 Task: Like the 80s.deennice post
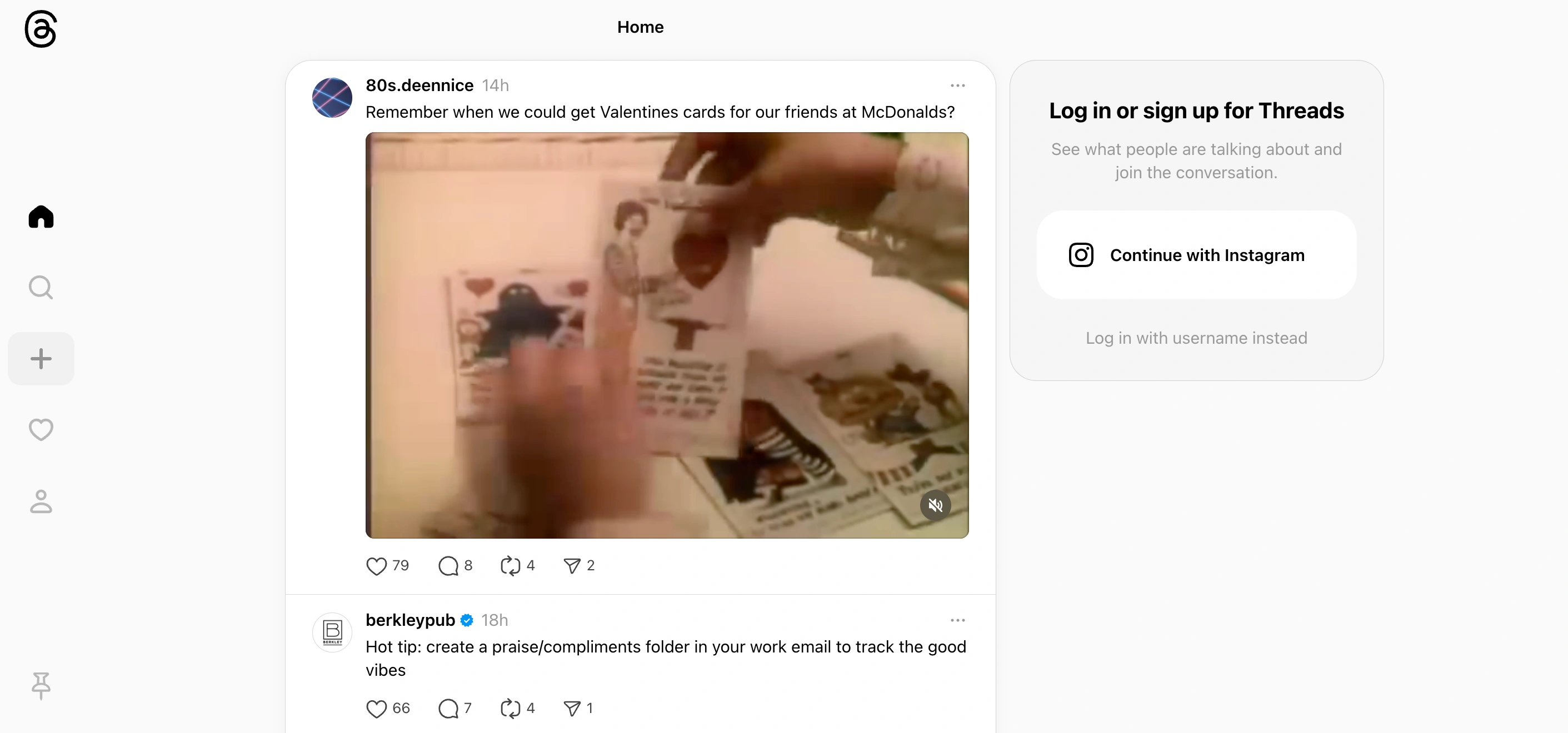coord(376,566)
